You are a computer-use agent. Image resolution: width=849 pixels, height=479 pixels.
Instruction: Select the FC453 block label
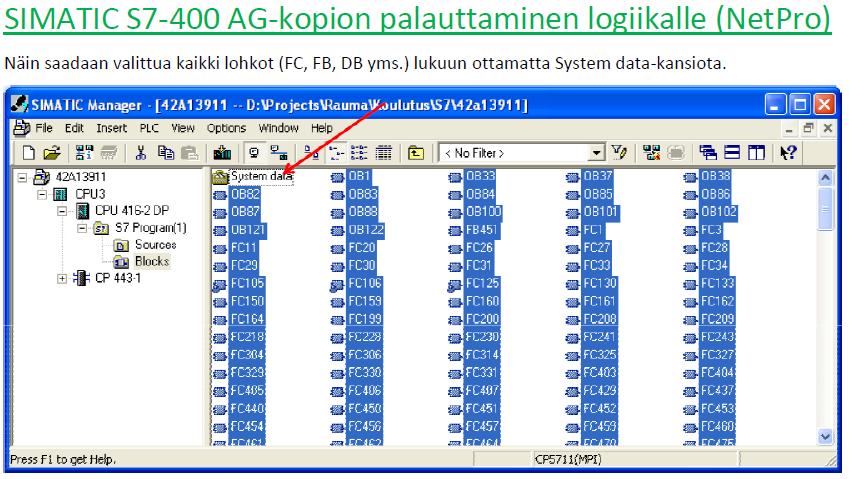(717, 409)
